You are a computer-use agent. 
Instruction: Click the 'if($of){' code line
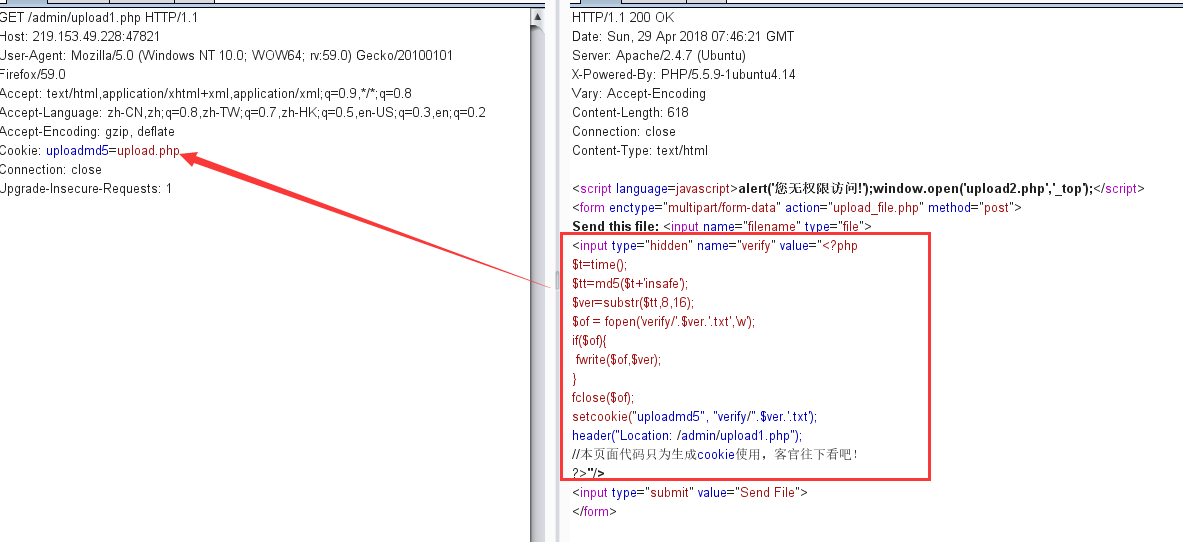[590, 340]
